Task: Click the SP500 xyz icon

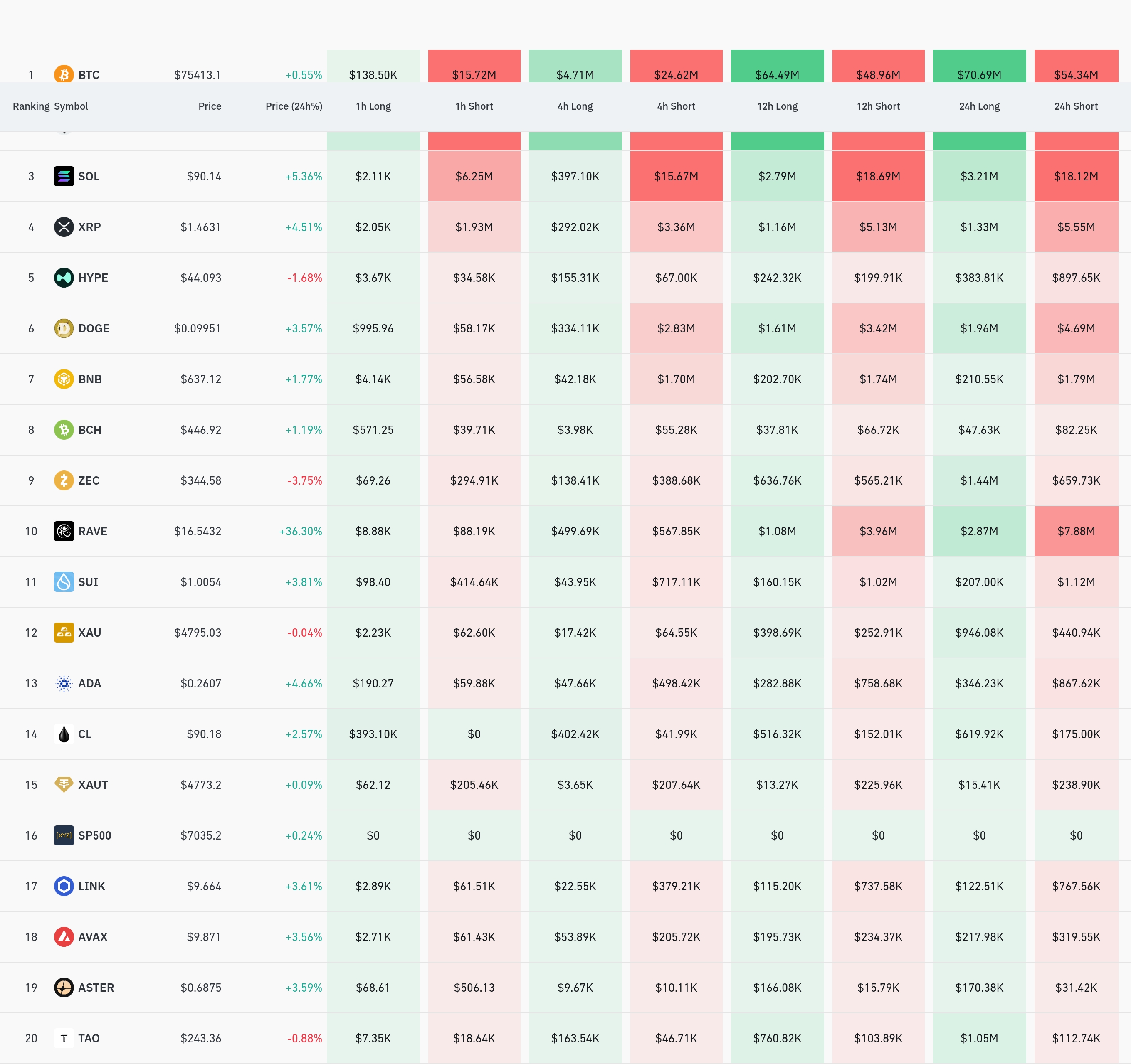Action: [64, 835]
